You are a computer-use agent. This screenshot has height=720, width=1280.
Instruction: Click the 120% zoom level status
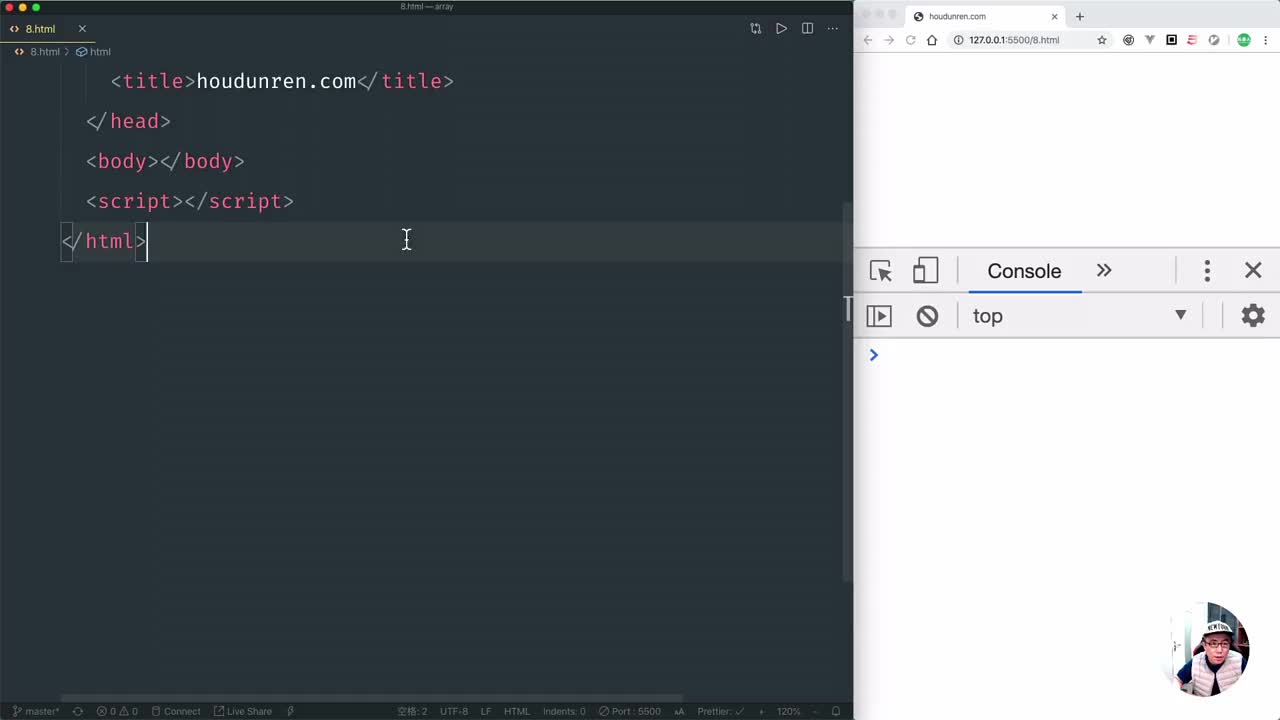[x=789, y=711]
